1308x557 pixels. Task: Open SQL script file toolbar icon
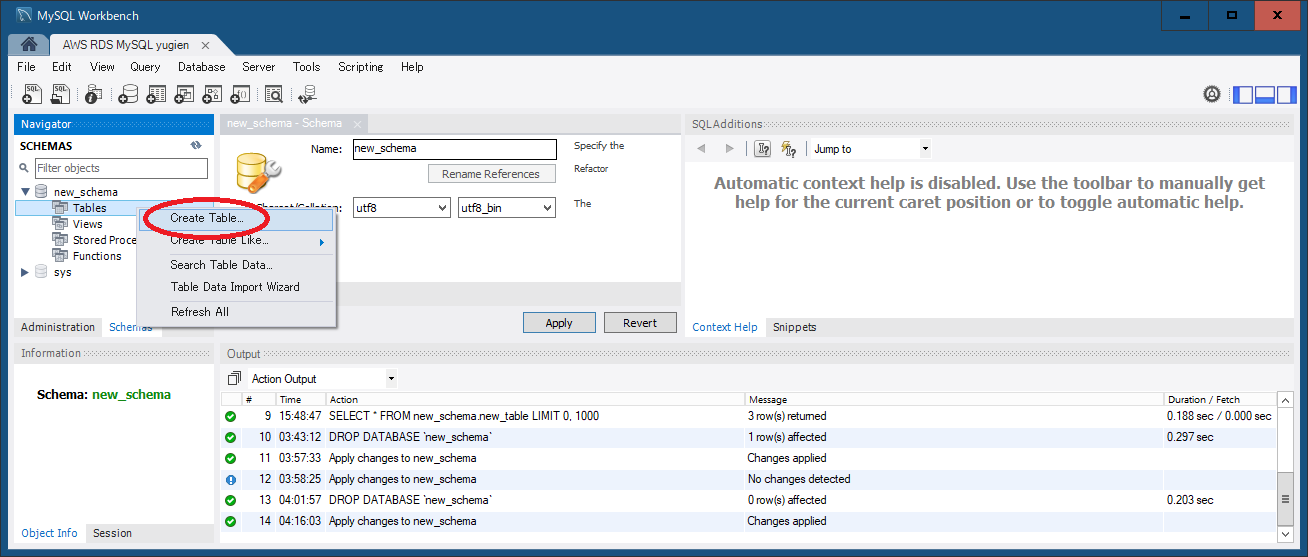(60, 94)
